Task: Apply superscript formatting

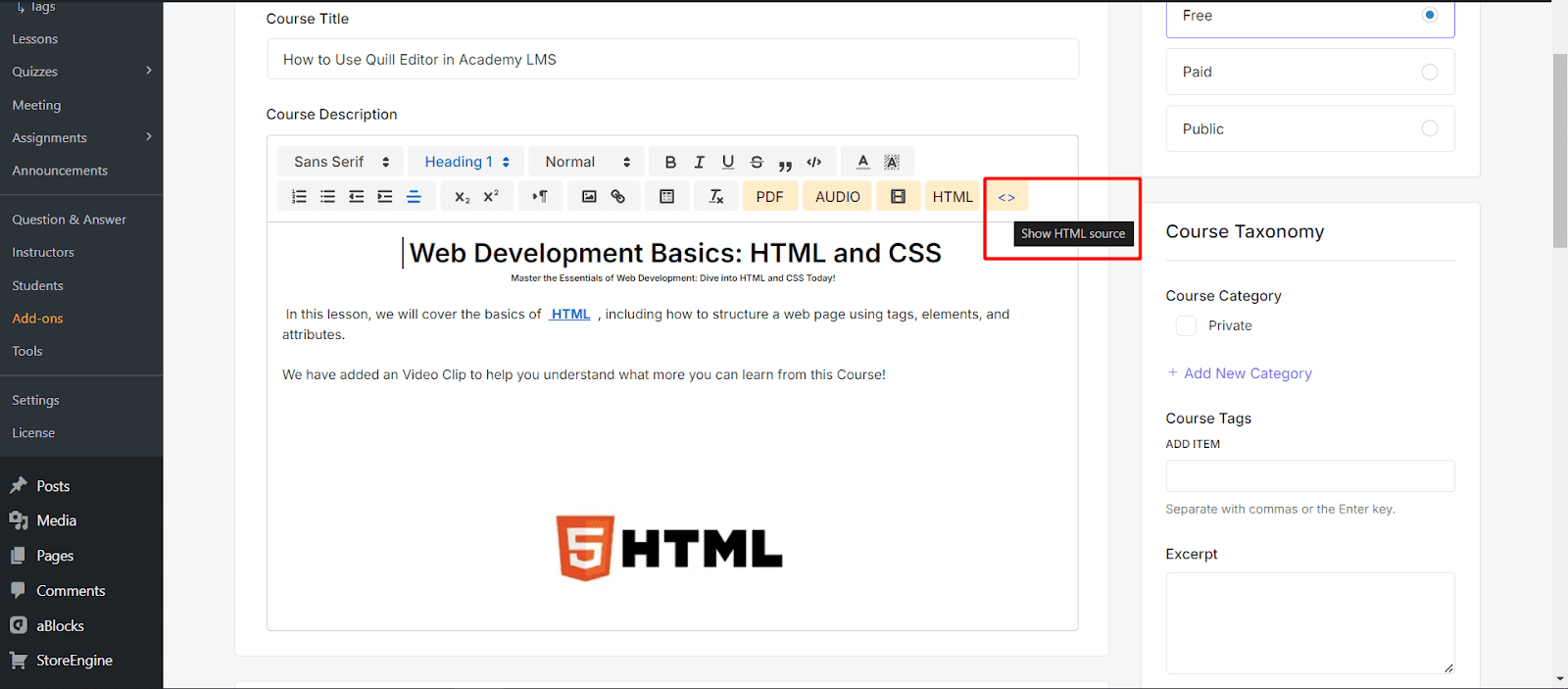Action: click(x=491, y=197)
